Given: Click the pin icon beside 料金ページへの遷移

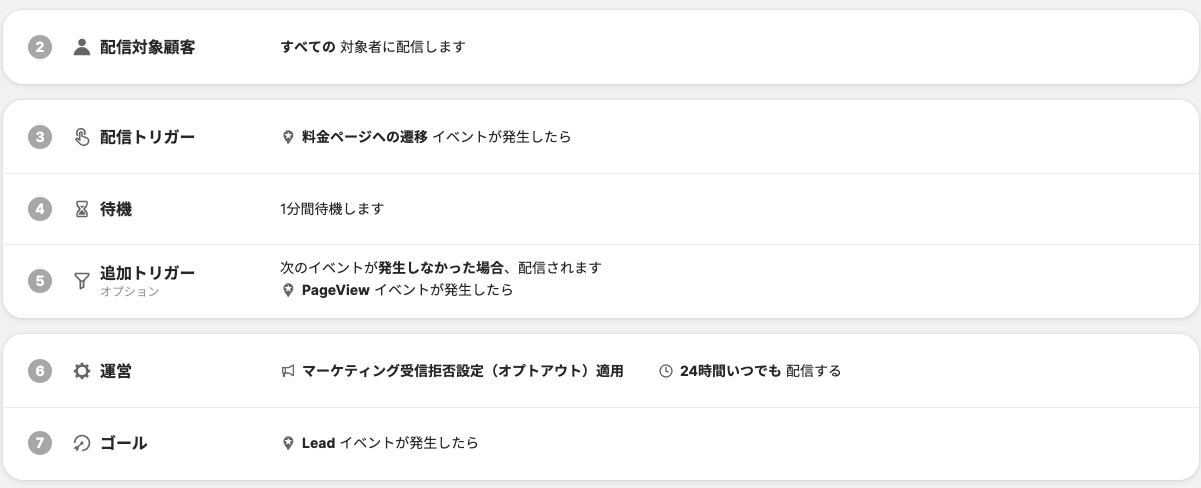Looking at the screenshot, I should [x=288, y=137].
